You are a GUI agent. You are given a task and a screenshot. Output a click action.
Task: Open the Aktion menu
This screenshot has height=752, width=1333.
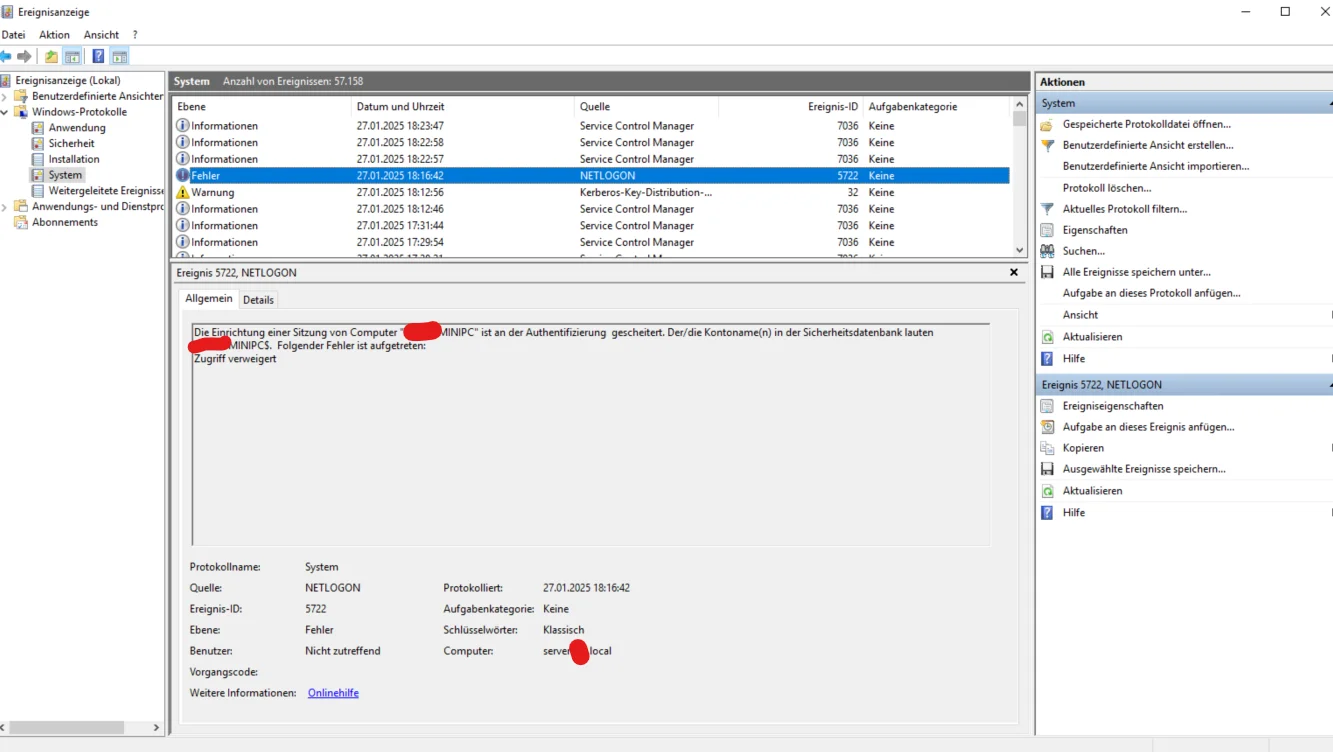[54, 35]
